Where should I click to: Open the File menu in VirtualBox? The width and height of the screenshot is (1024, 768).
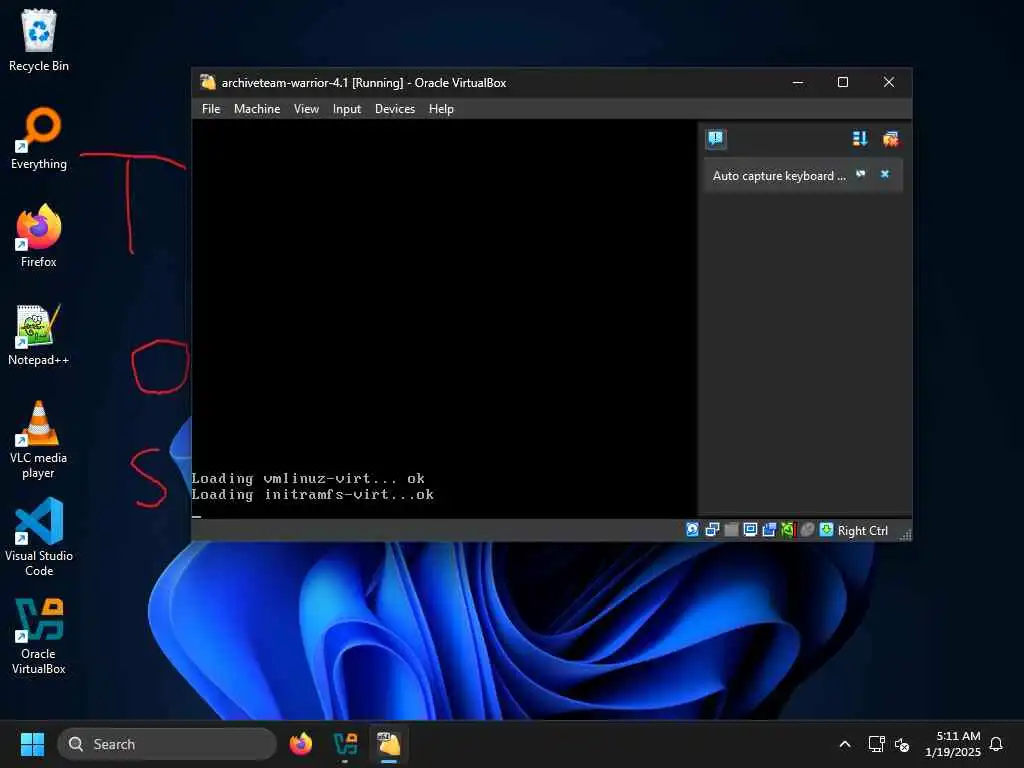click(x=211, y=109)
